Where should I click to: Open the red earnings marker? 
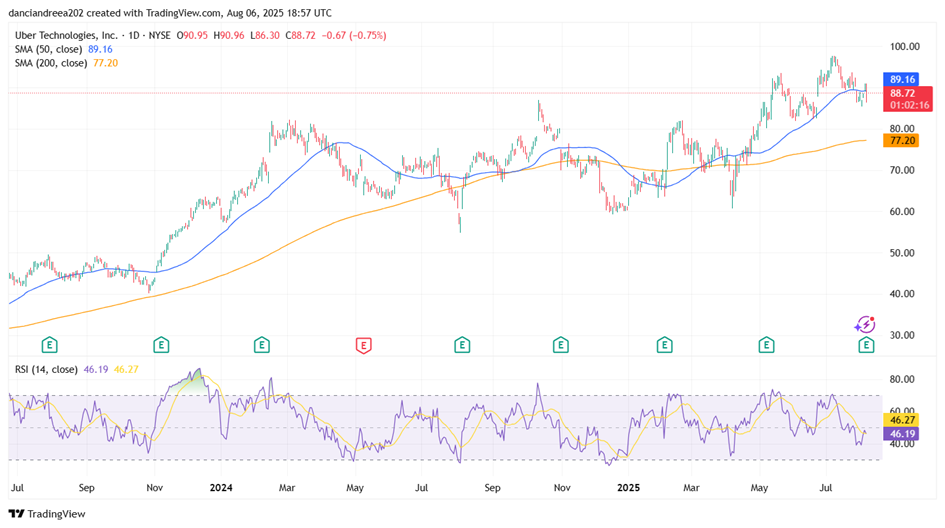pos(364,345)
